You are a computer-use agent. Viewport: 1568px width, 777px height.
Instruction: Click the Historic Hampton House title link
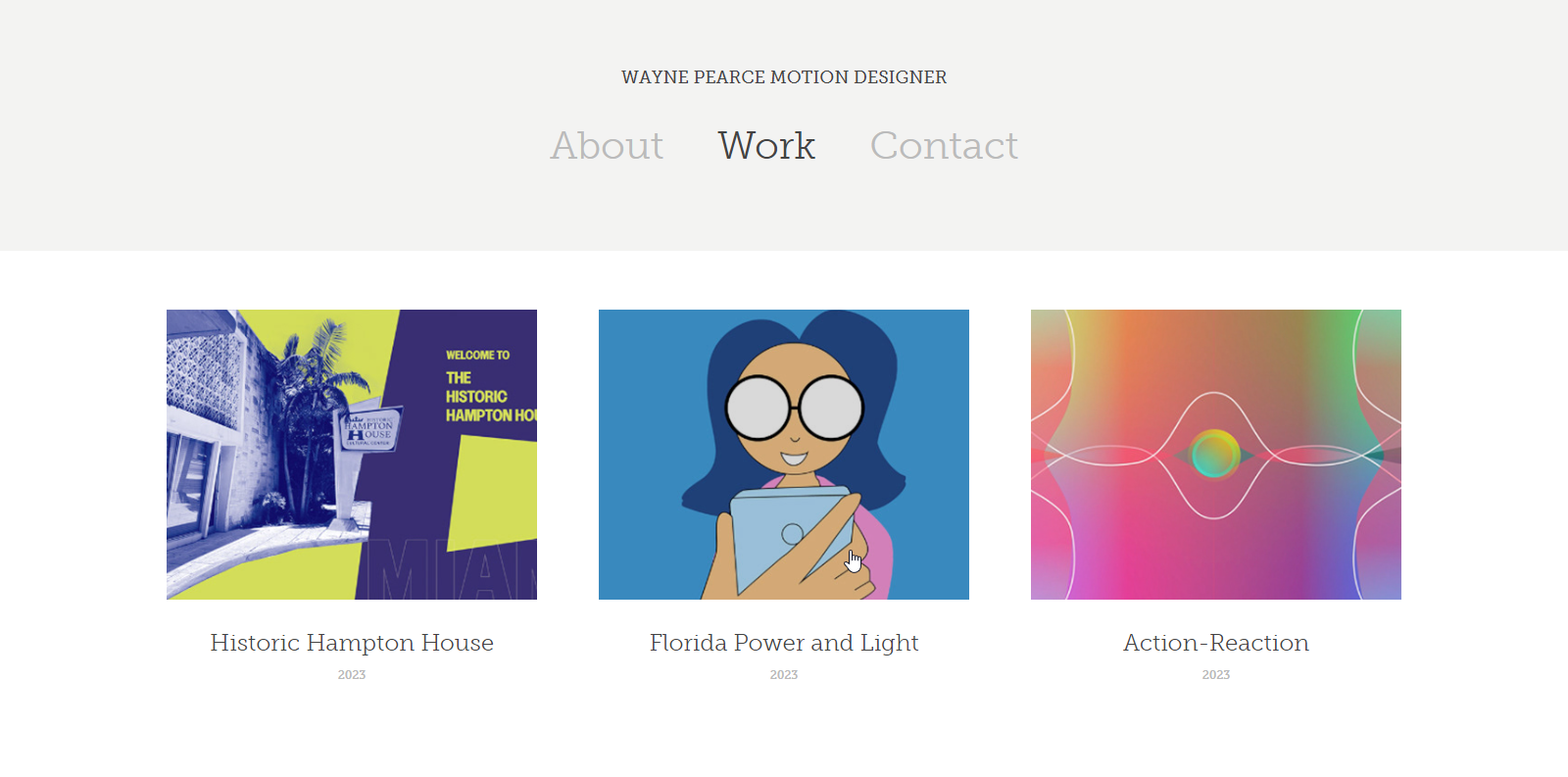point(352,643)
